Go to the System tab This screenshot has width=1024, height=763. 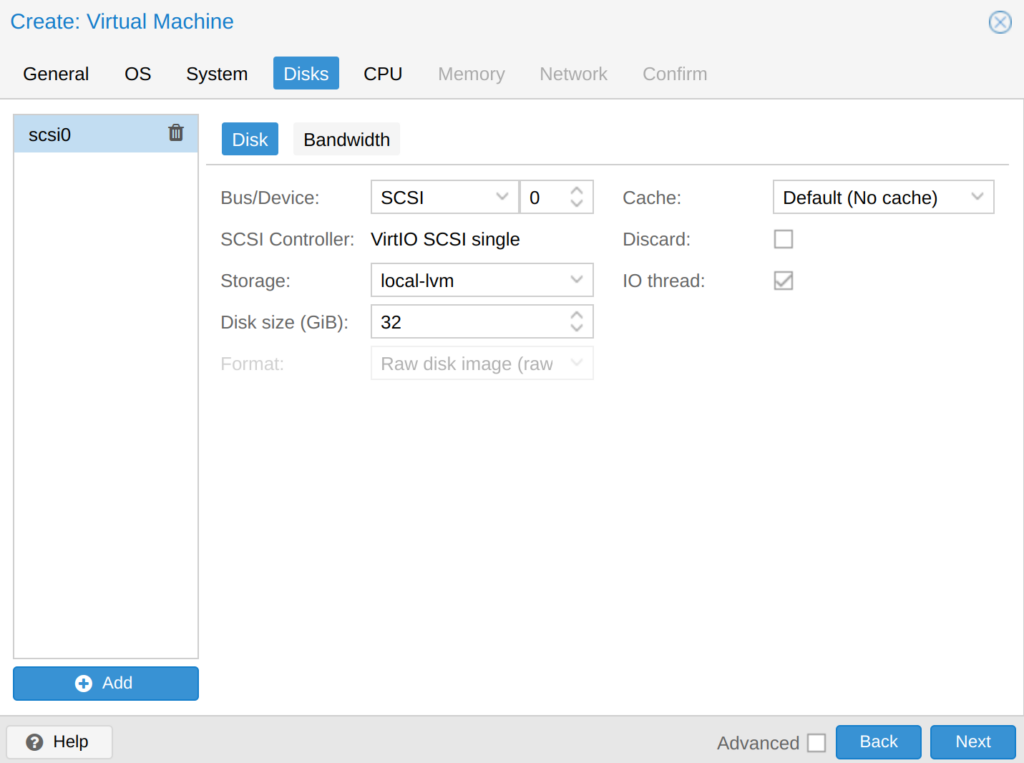pyautogui.click(x=216, y=73)
